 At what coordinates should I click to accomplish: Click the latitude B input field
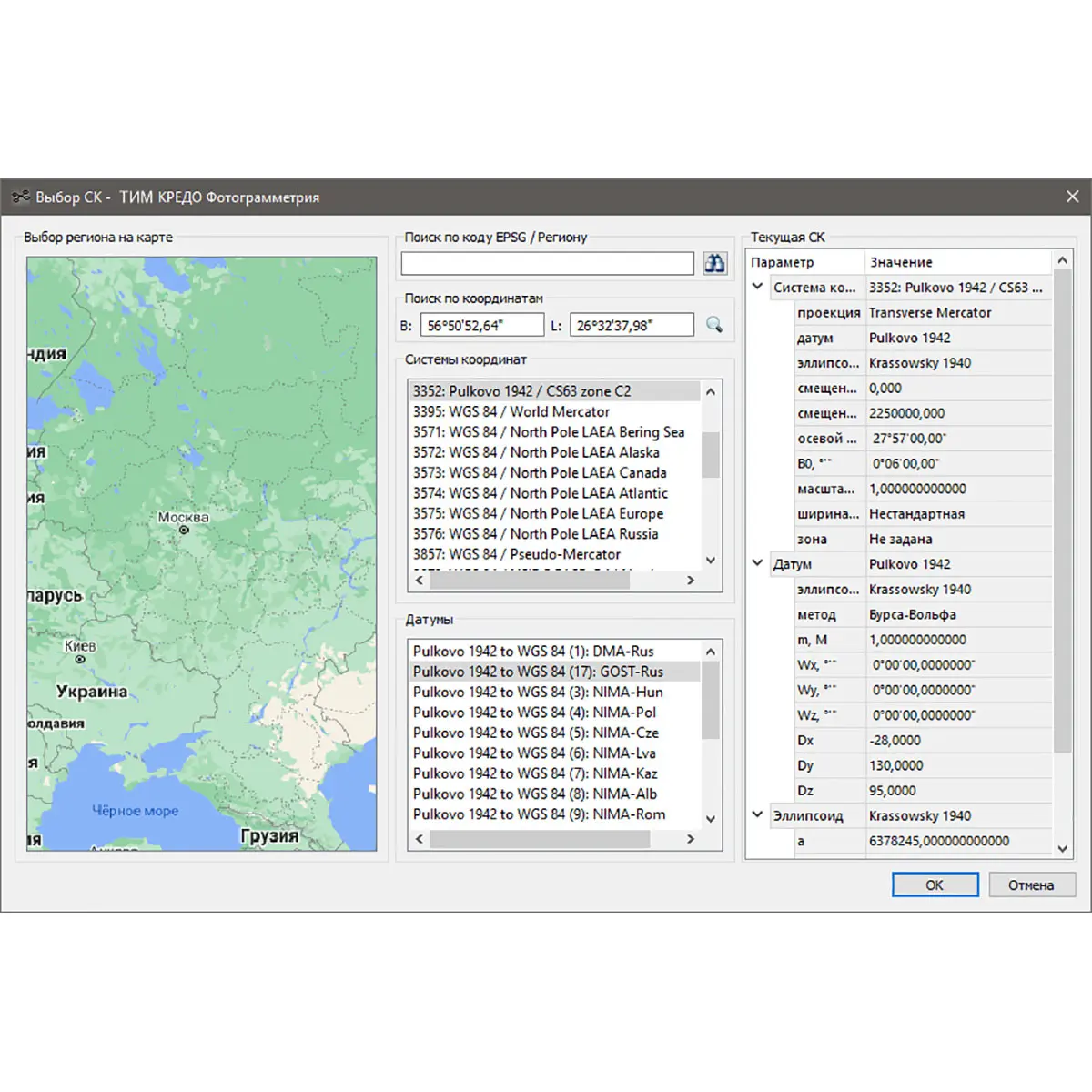[481, 325]
